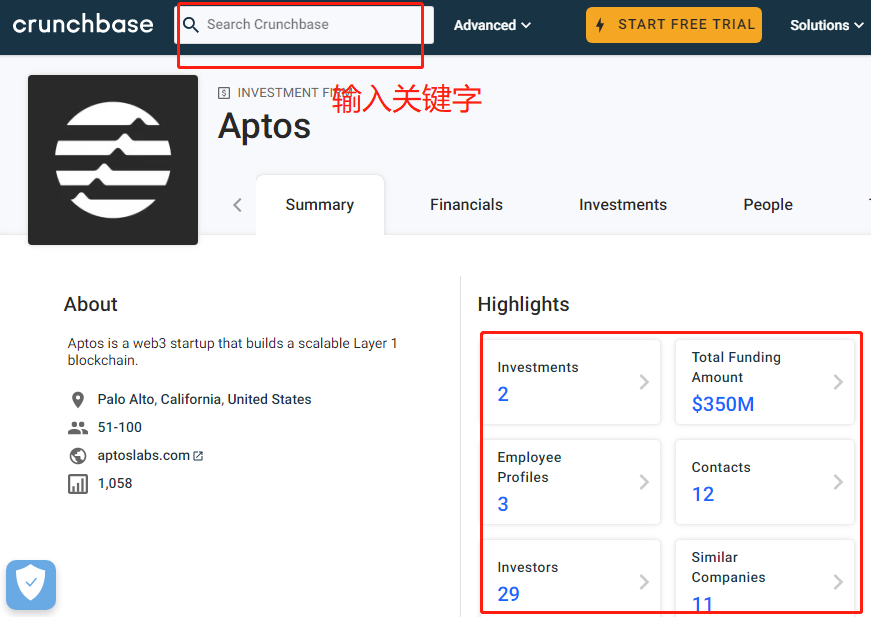Image resolution: width=871 pixels, height=617 pixels.
Task: Open the Employee Profiles card
Action: coord(572,482)
